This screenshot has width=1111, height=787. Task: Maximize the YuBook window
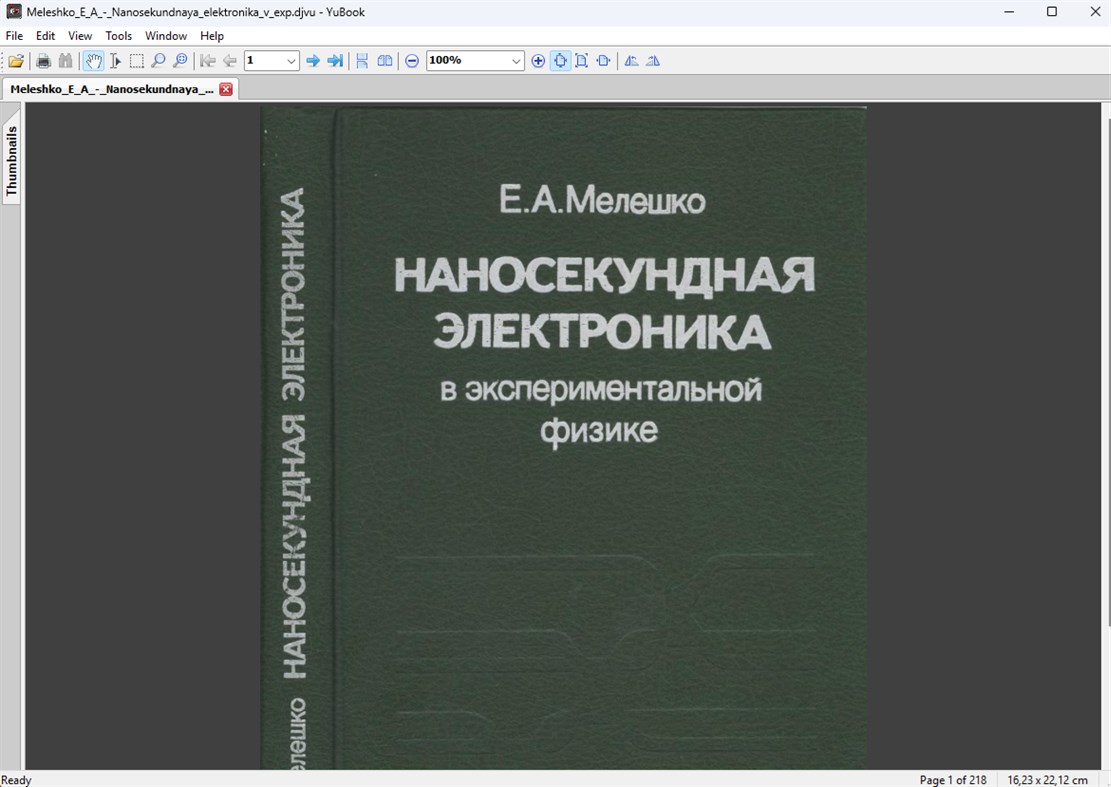coord(1052,11)
